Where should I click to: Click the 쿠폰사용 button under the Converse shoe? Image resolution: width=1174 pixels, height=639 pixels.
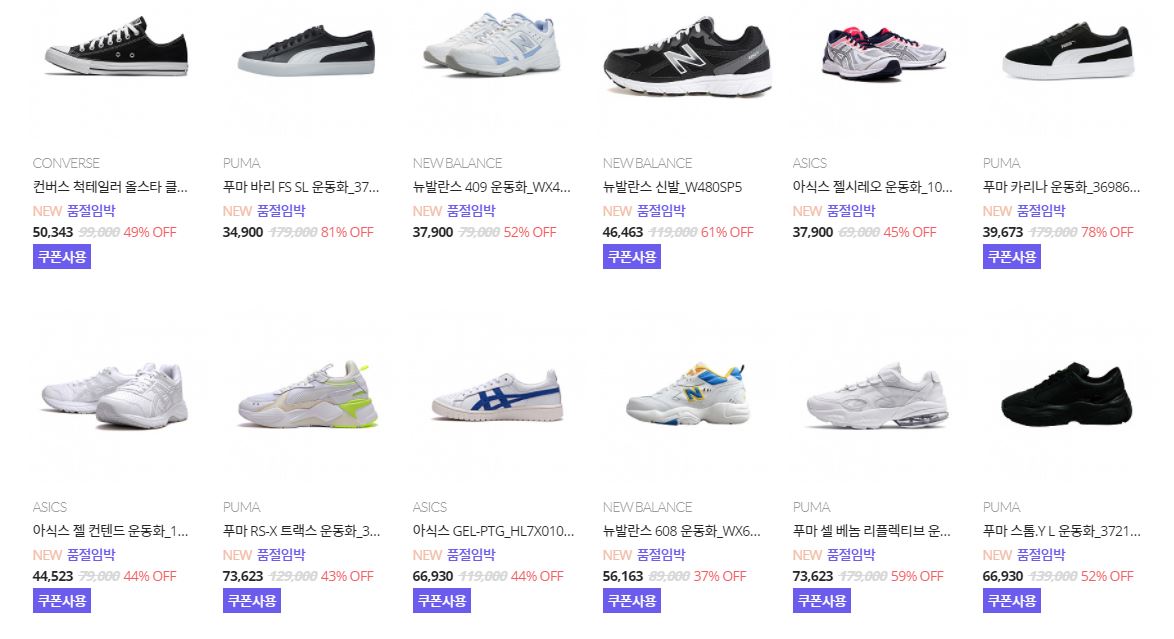(61, 257)
